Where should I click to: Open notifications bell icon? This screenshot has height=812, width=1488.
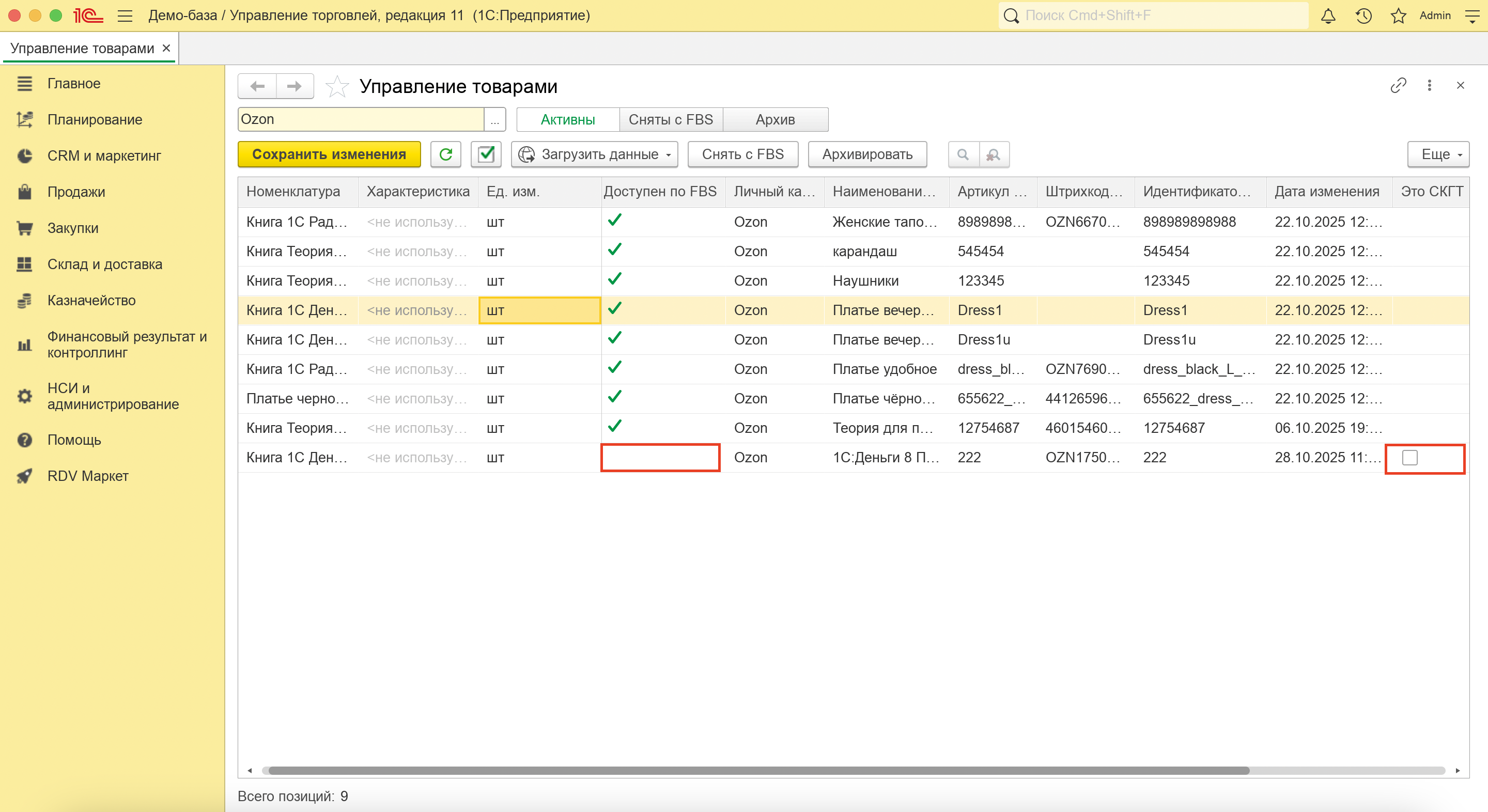[1328, 15]
